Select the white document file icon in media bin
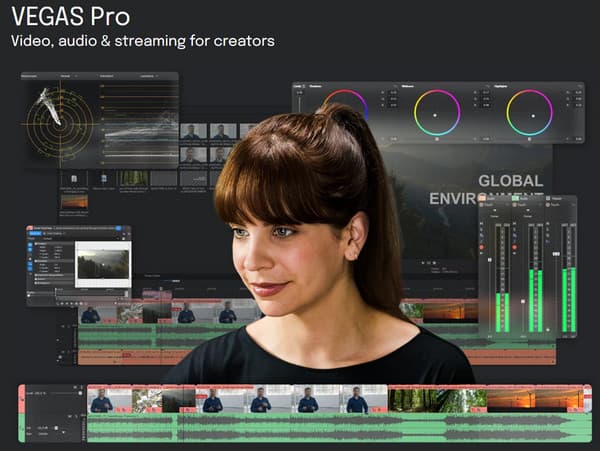The width and height of the screenshot is (600, 451). 74,179
